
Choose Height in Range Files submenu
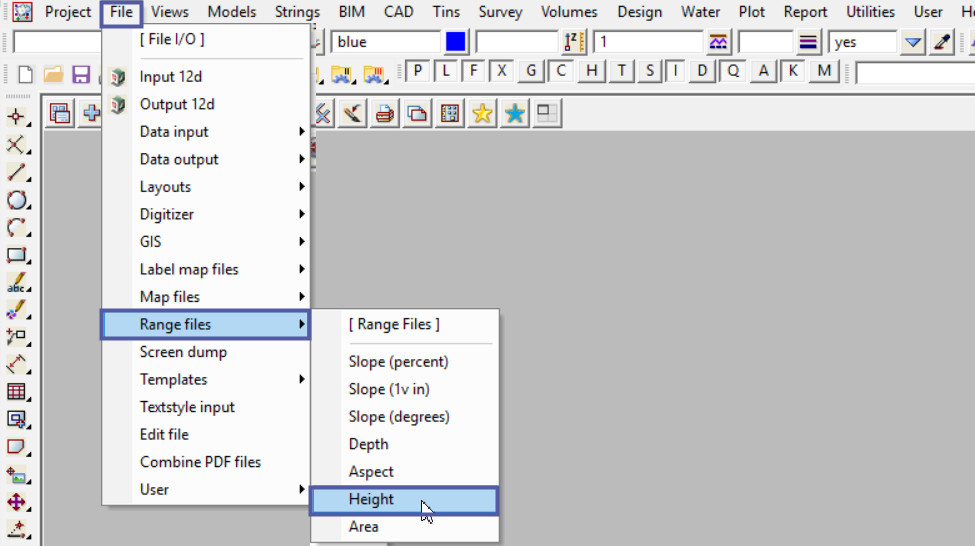404,499
